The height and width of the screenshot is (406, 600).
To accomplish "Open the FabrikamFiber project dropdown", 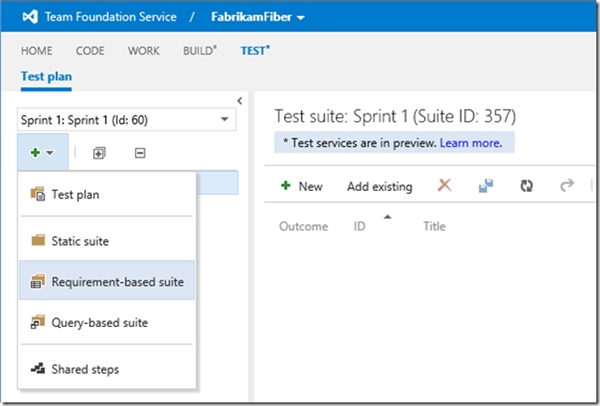I will tap(258, 17).
